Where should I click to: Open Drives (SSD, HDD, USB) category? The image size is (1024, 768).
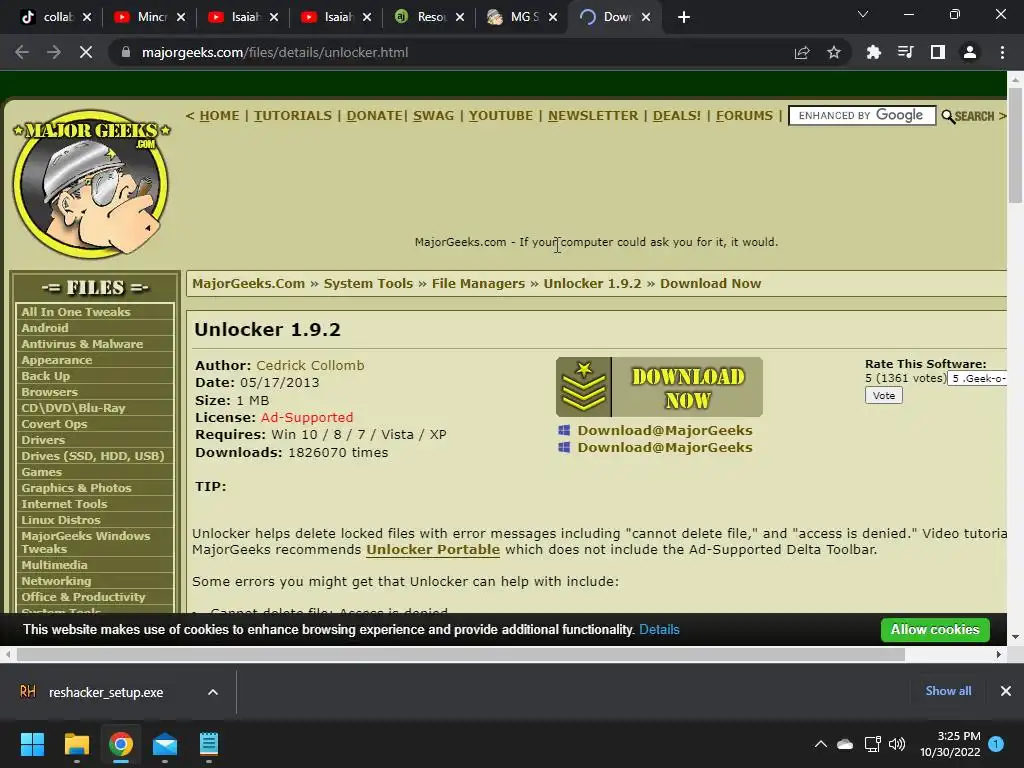pos(95,456)
